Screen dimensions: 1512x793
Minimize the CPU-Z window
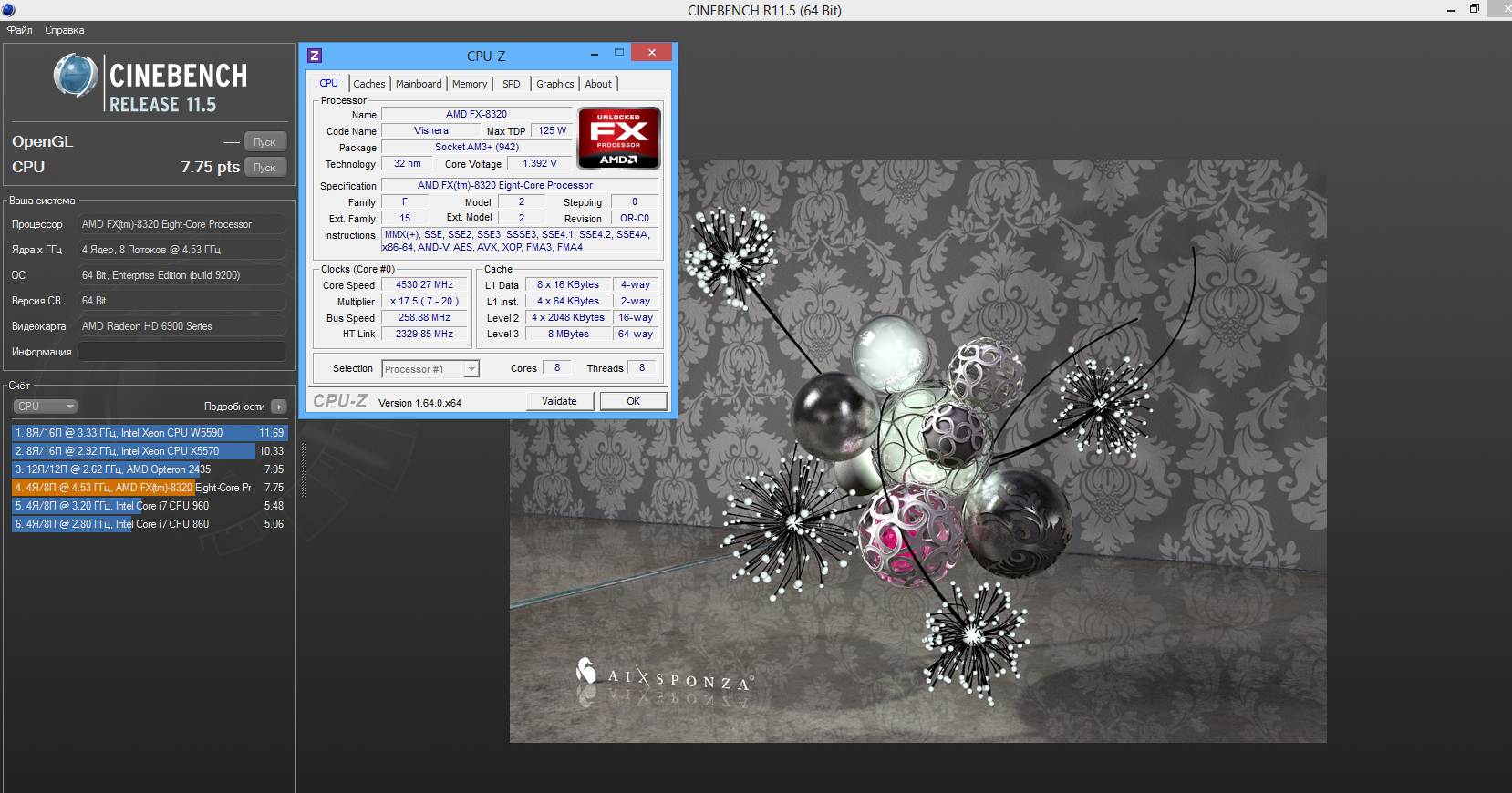(x=595, y=54)
